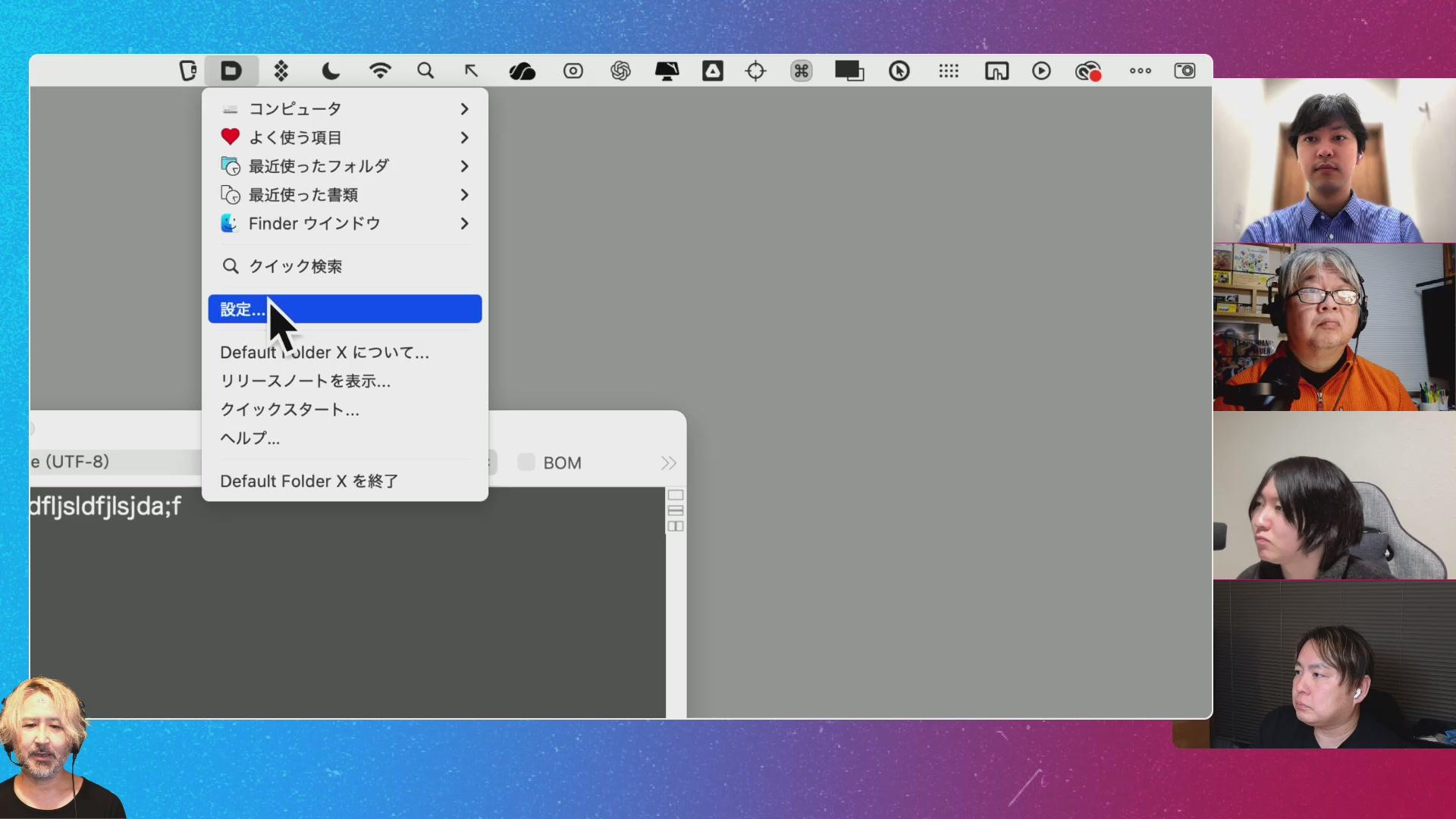Click the crosshair target menu bar icon
The width and height of the screenshot is (1456, 819).
pyautogui.click(x=756, y=71)
